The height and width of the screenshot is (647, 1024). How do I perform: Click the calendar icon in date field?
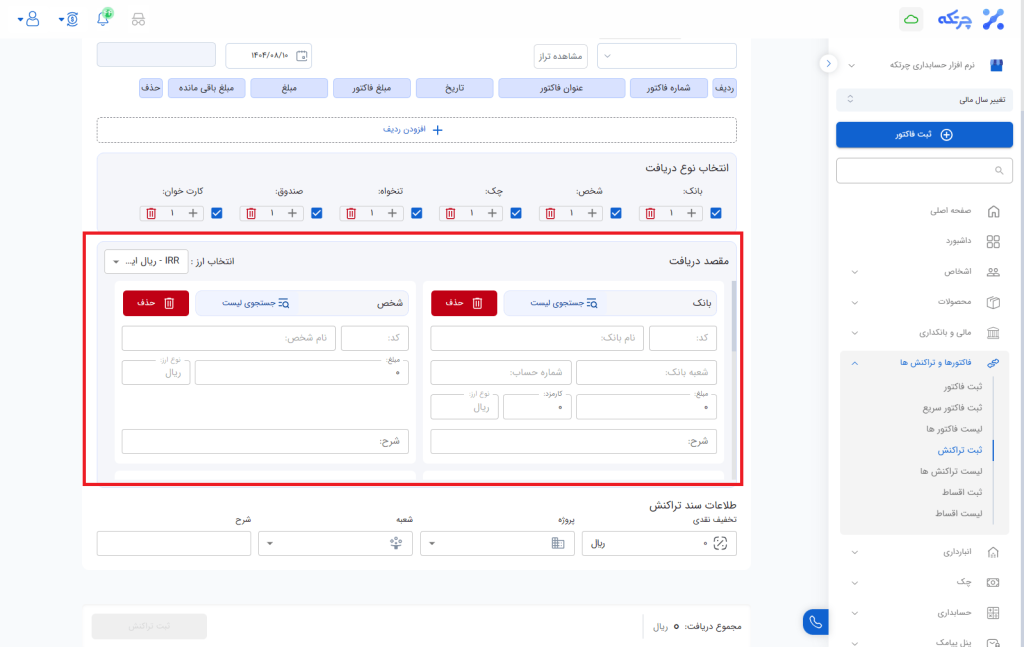pos(304,55)
